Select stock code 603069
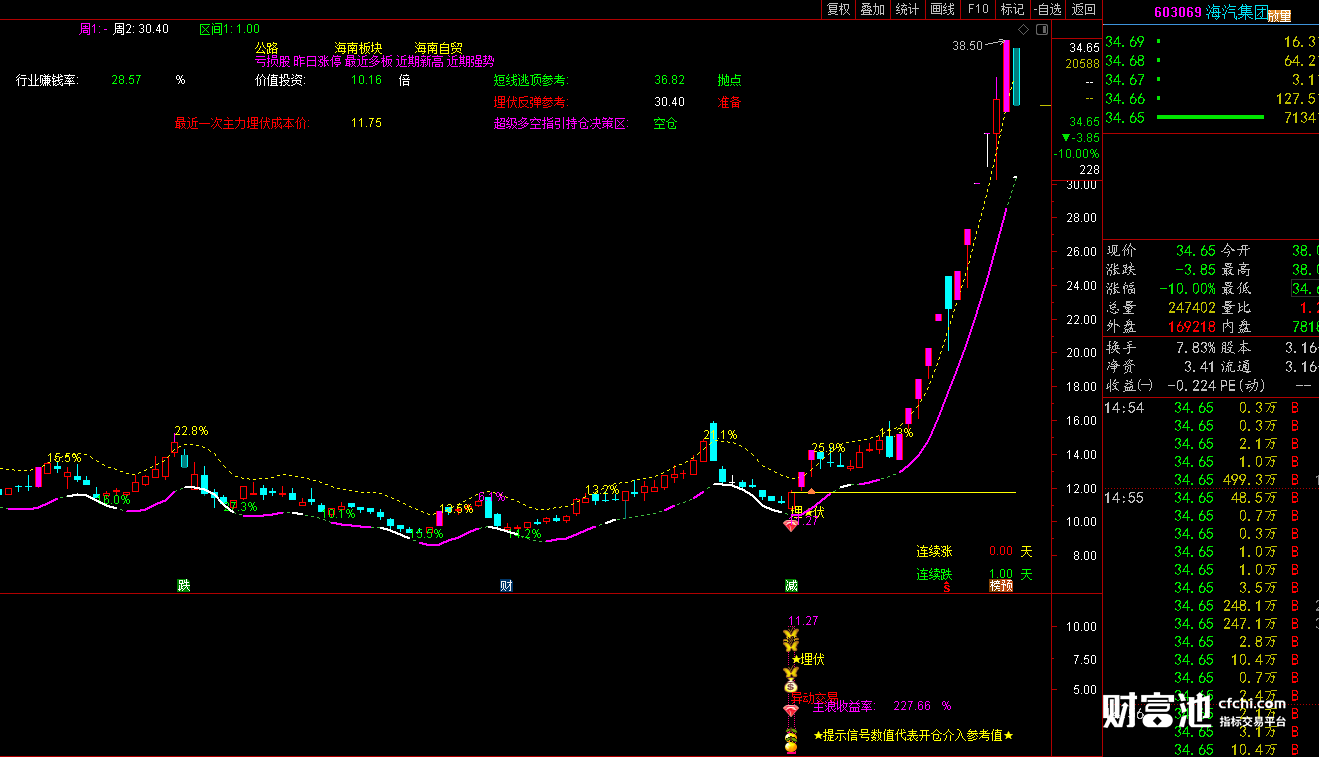This screenshot has height=757, width=1319. pos(1177,13)
